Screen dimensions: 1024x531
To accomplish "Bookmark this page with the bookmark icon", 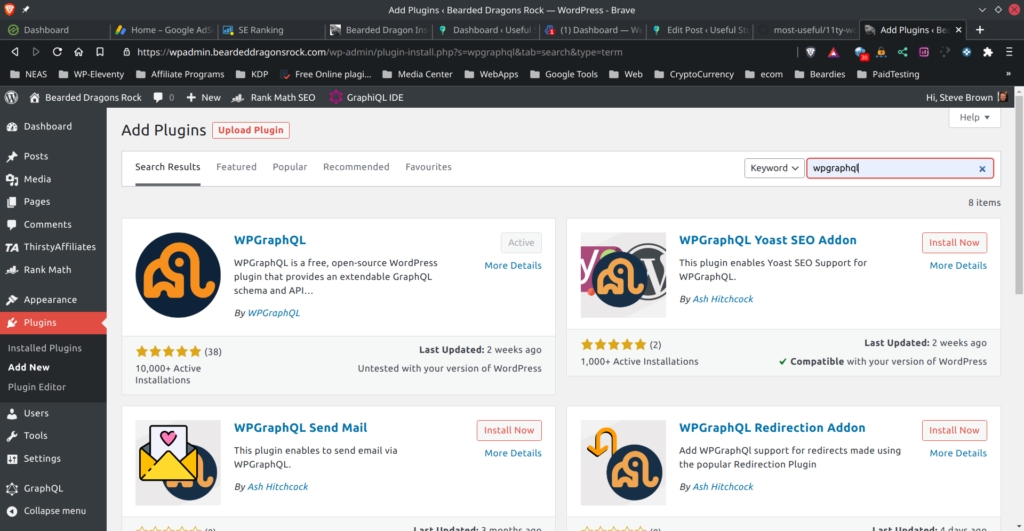I will click(x=100, y=52).
